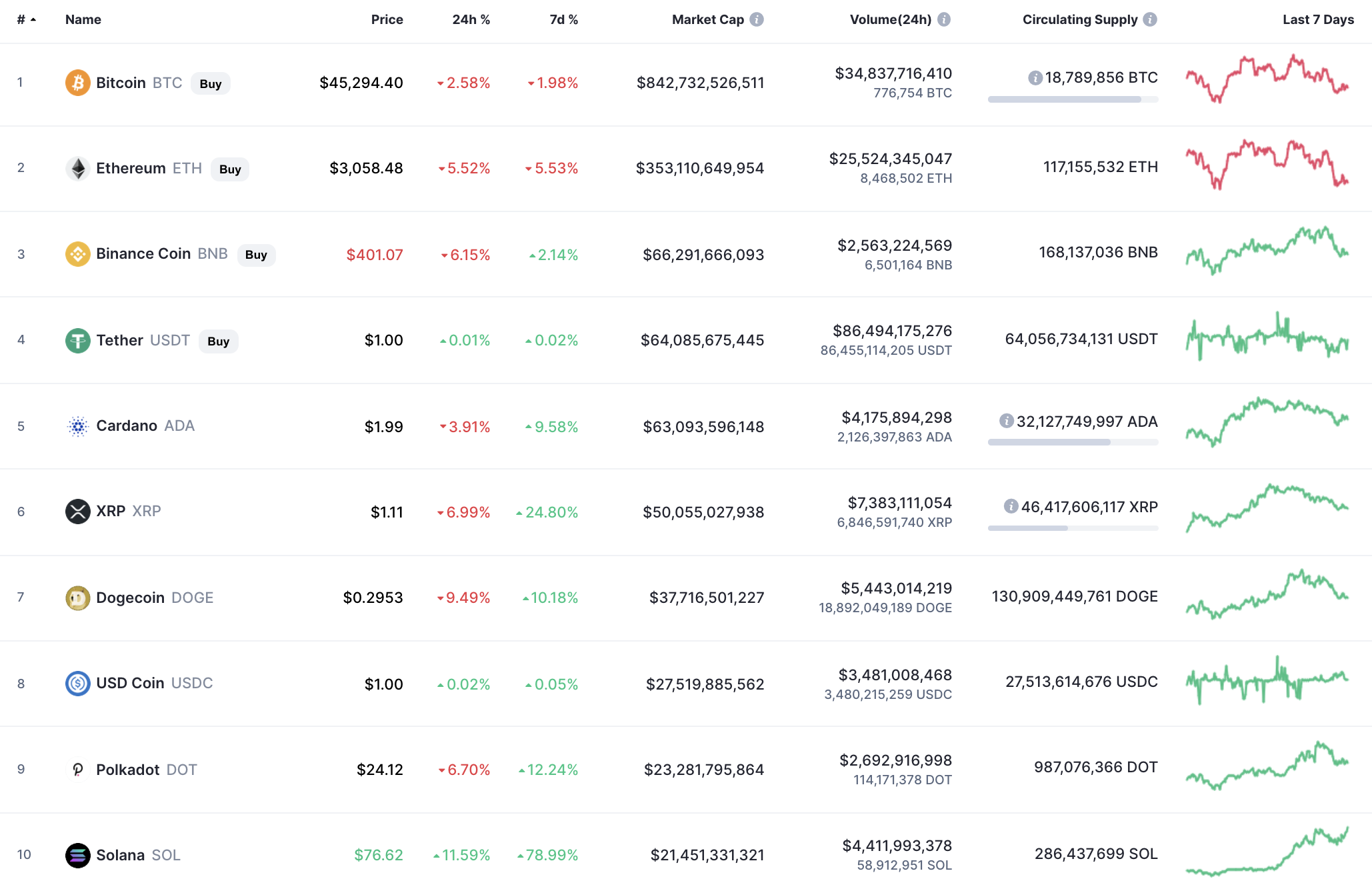
Task: Sort table by 24h % column header
Action: (x=471, y=19)
